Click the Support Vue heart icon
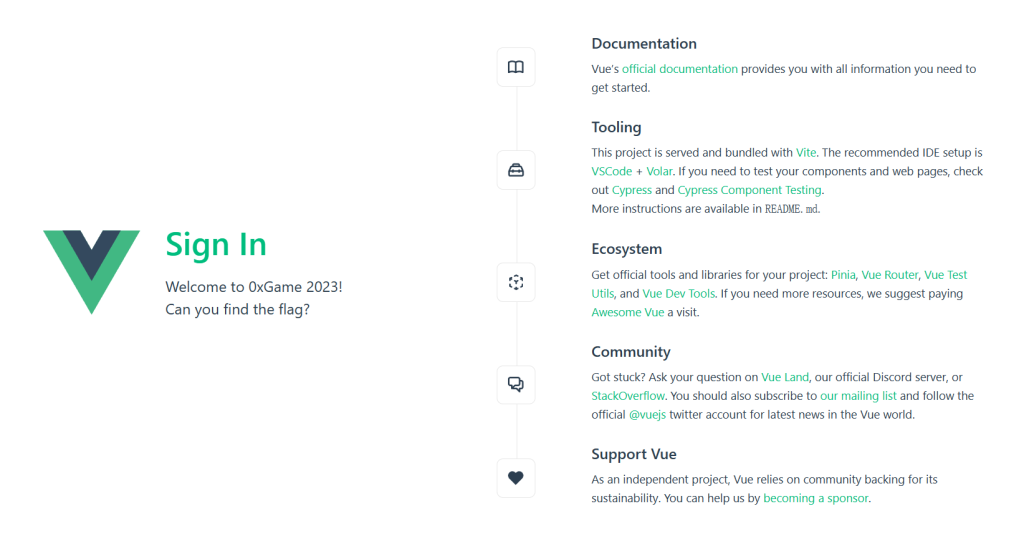 click(516, 478)
